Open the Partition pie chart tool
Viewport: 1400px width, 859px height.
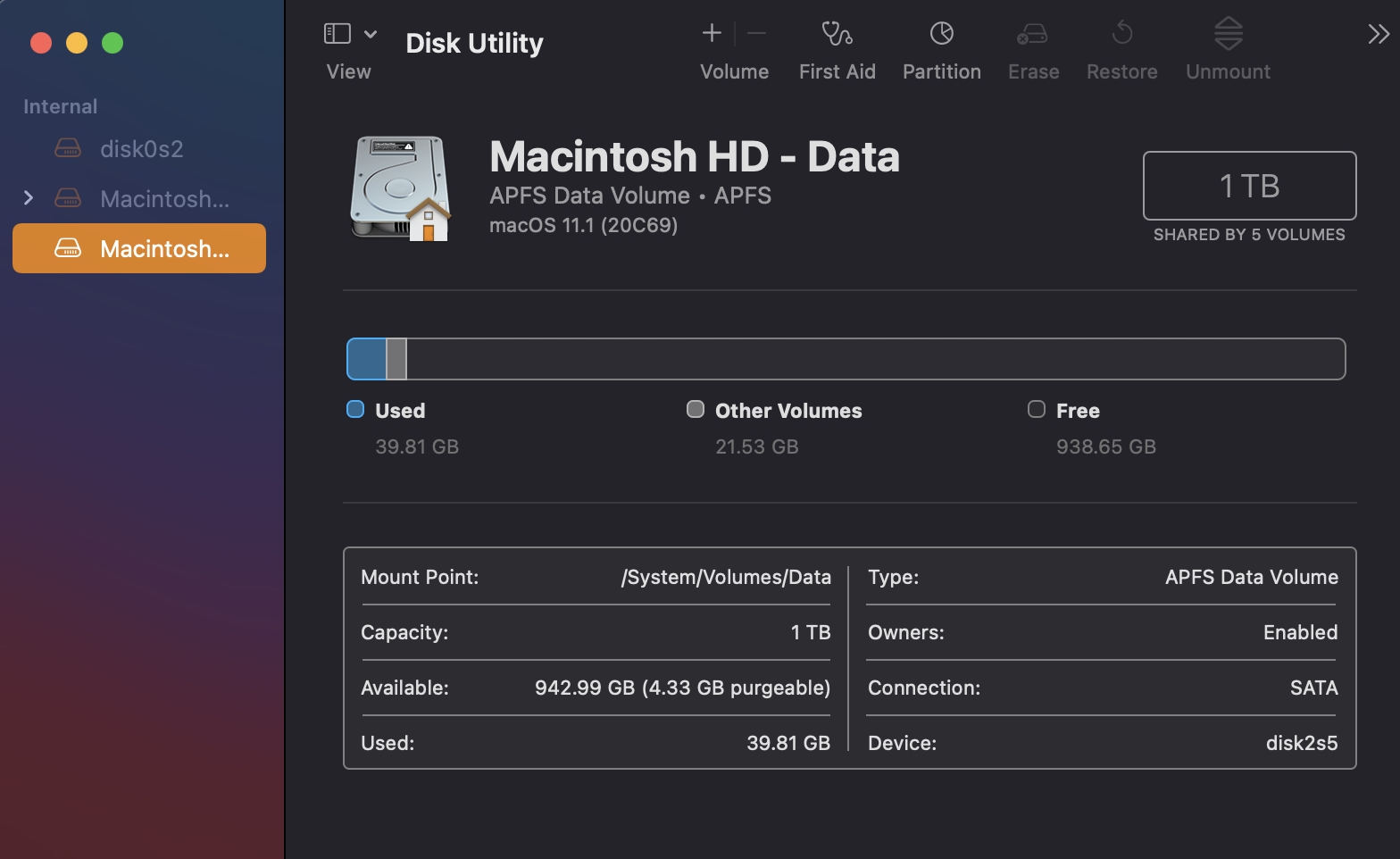pos(941,34)
